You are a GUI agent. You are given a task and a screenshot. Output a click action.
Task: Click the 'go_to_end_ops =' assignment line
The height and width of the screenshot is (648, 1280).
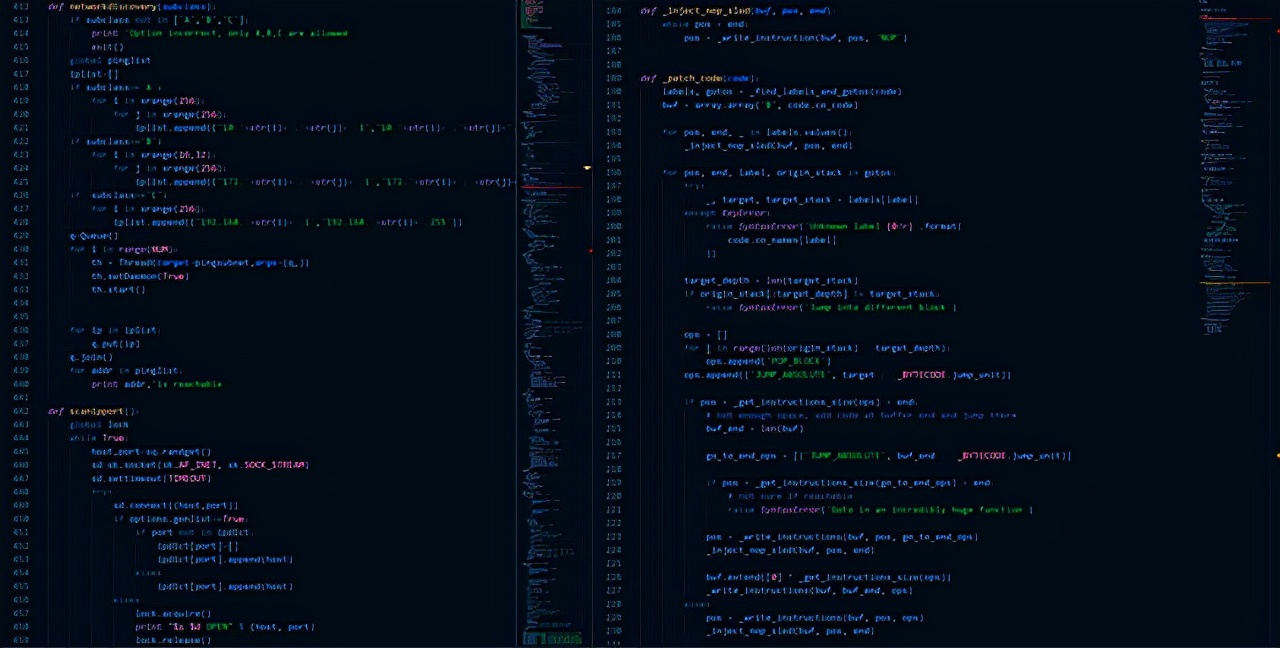[888, 456]
